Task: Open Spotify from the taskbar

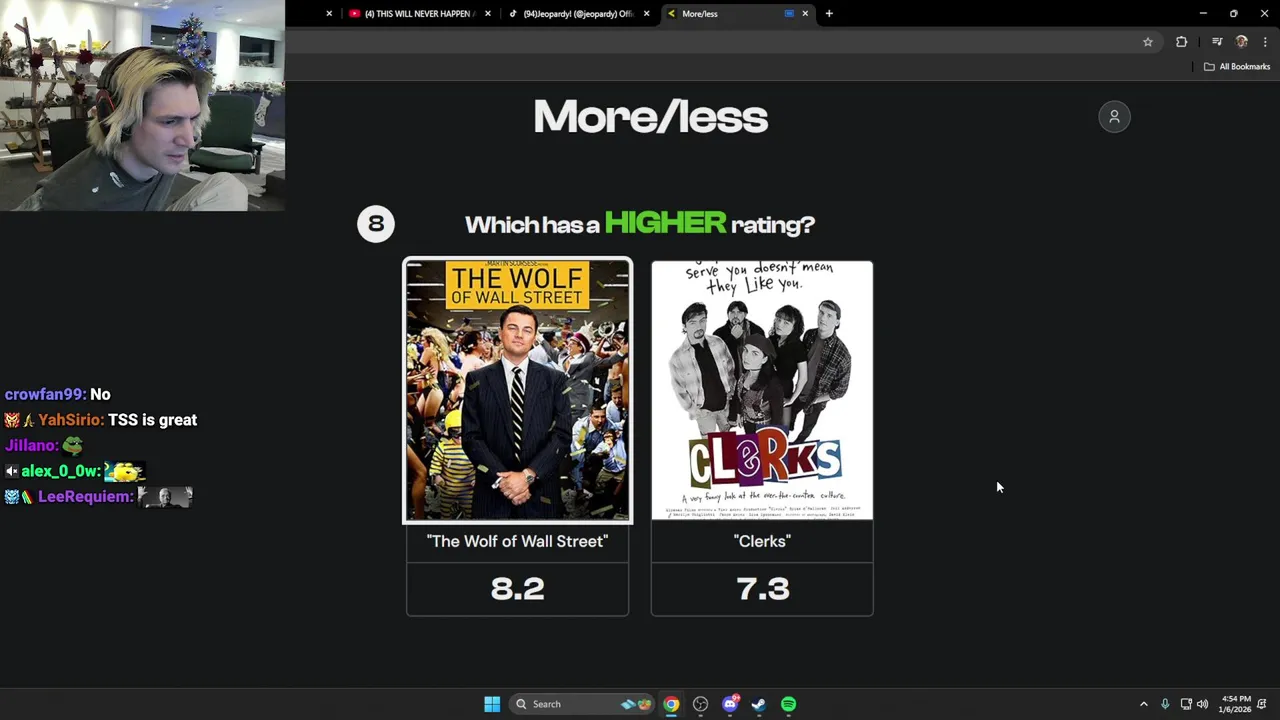Action: pos(788,704)
